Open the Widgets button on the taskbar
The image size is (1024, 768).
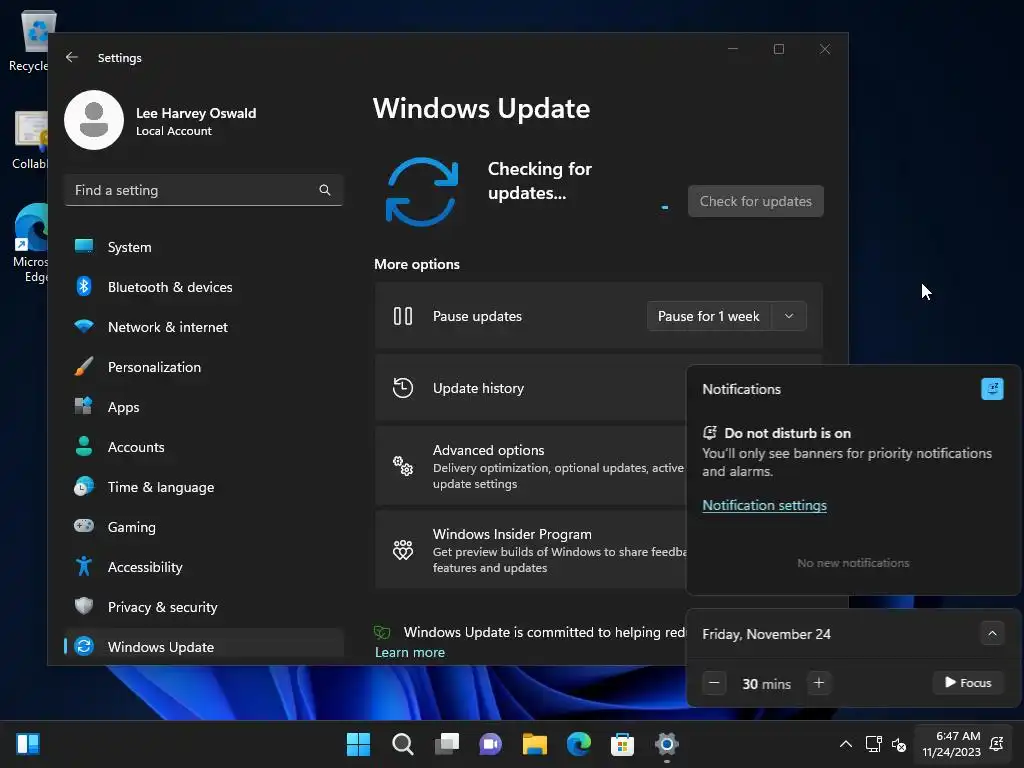click(x=28, y=744)
